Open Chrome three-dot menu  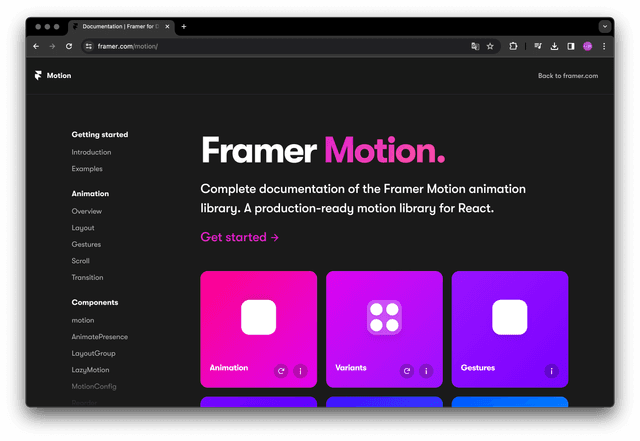[604, 47]
